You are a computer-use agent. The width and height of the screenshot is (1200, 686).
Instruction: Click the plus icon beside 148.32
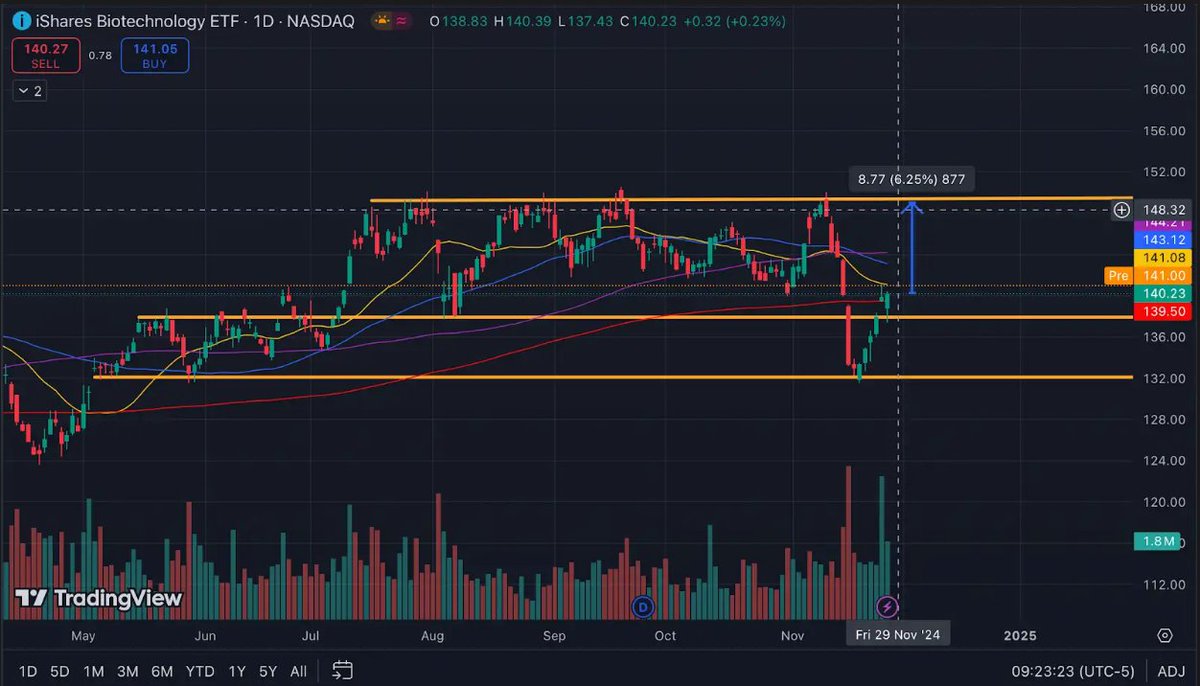click(x=1122, y=210)
